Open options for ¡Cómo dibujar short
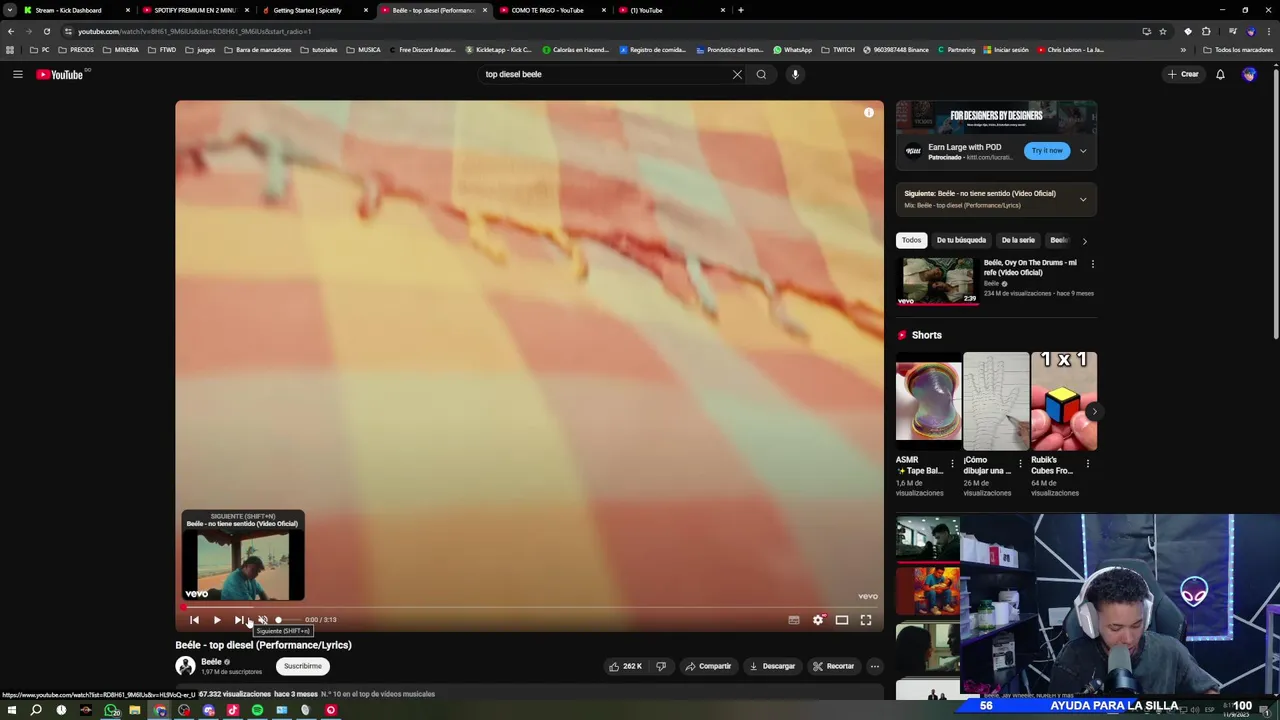 tap(1020, 463)
